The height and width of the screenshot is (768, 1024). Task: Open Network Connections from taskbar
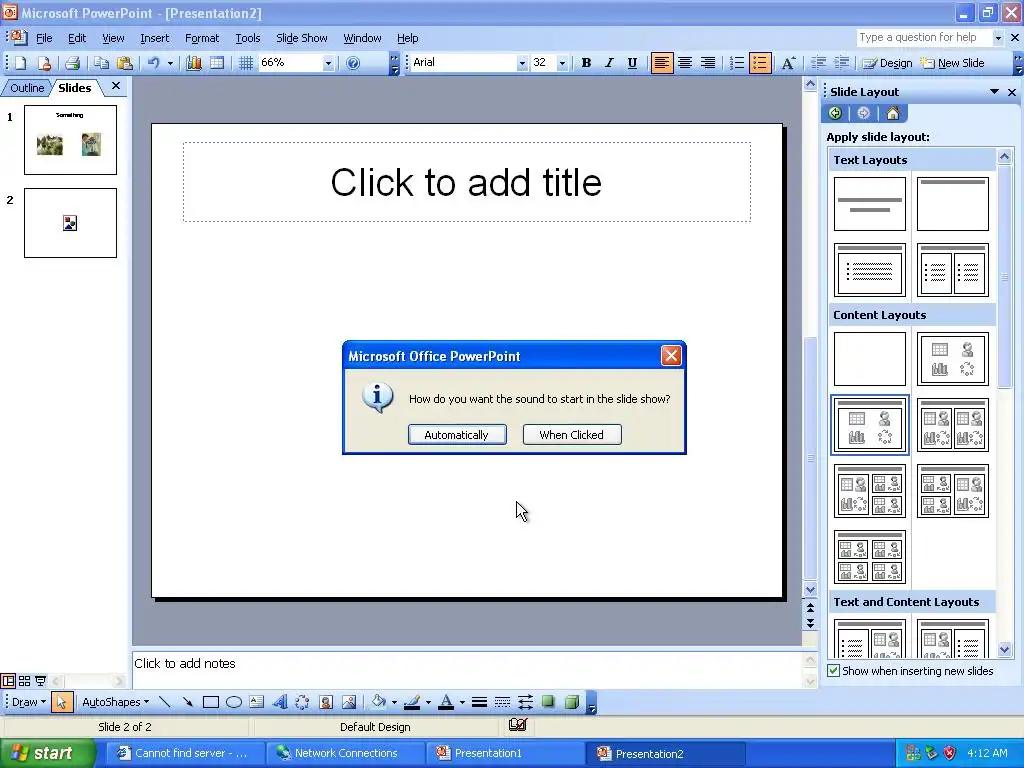point(345,753)
